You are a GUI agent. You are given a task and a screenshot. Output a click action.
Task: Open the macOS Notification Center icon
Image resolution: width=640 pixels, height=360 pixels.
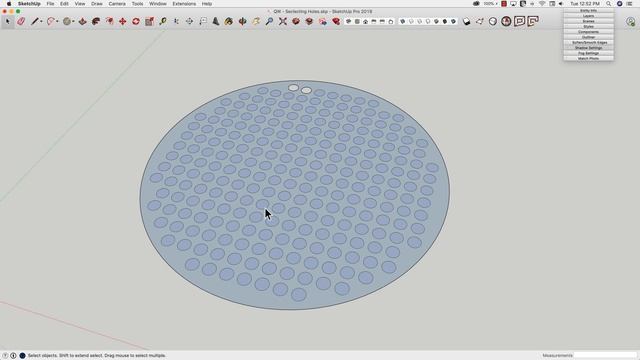click(630, 4)
